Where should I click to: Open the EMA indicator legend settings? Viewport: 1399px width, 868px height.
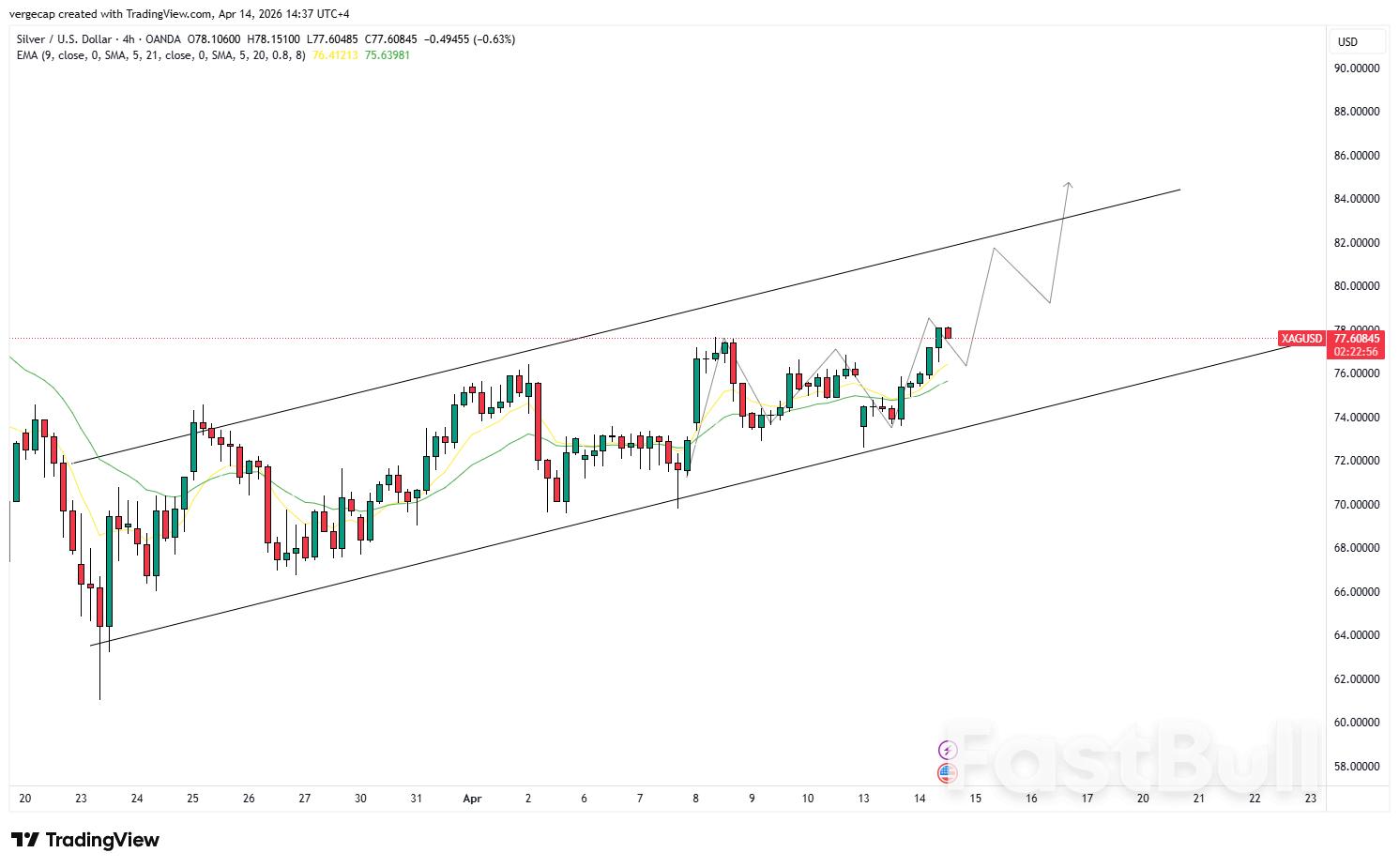pos(160,55)
